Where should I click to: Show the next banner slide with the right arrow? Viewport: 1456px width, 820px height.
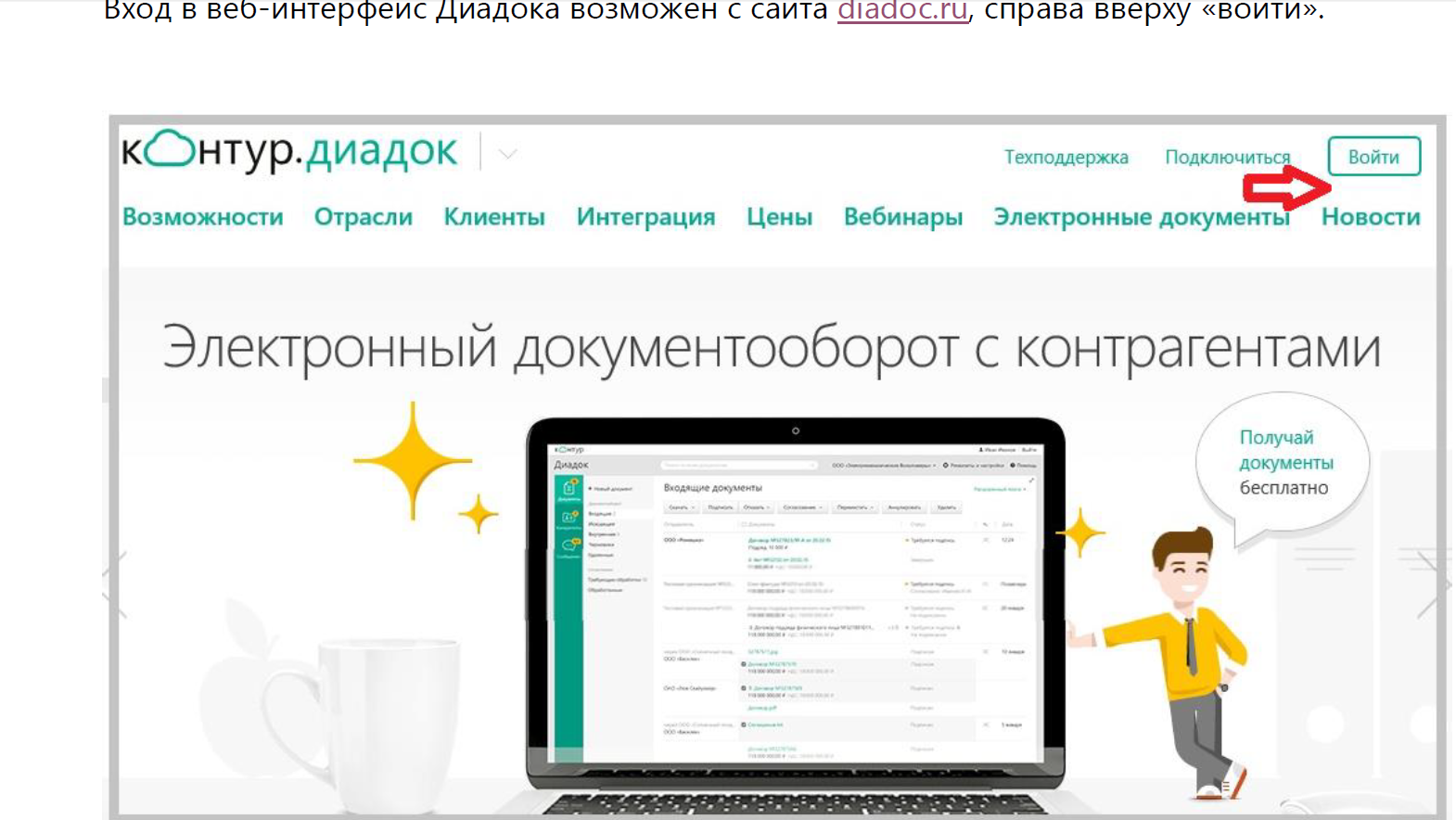click(1434, 584)
